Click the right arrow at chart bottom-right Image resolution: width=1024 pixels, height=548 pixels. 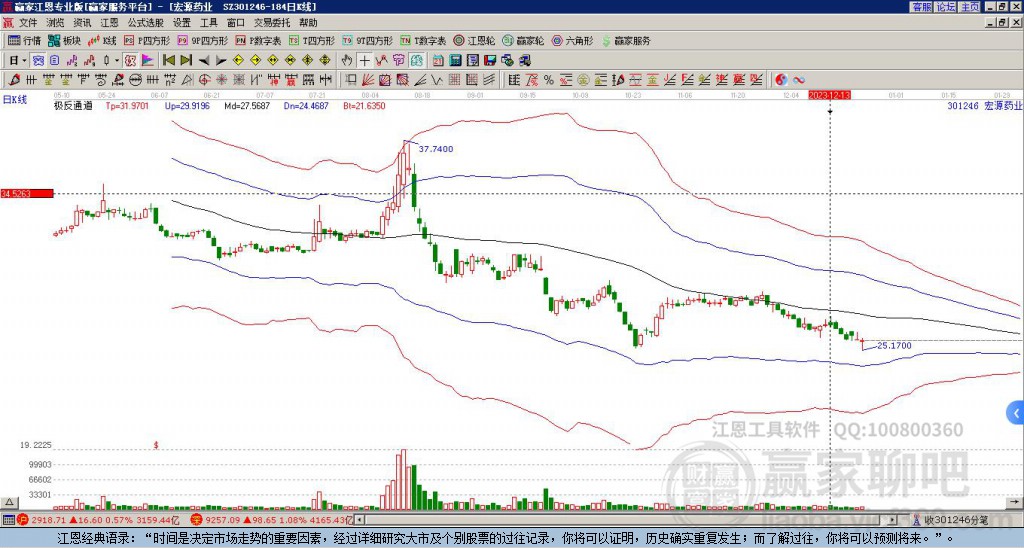click(x=1015, y=502)
